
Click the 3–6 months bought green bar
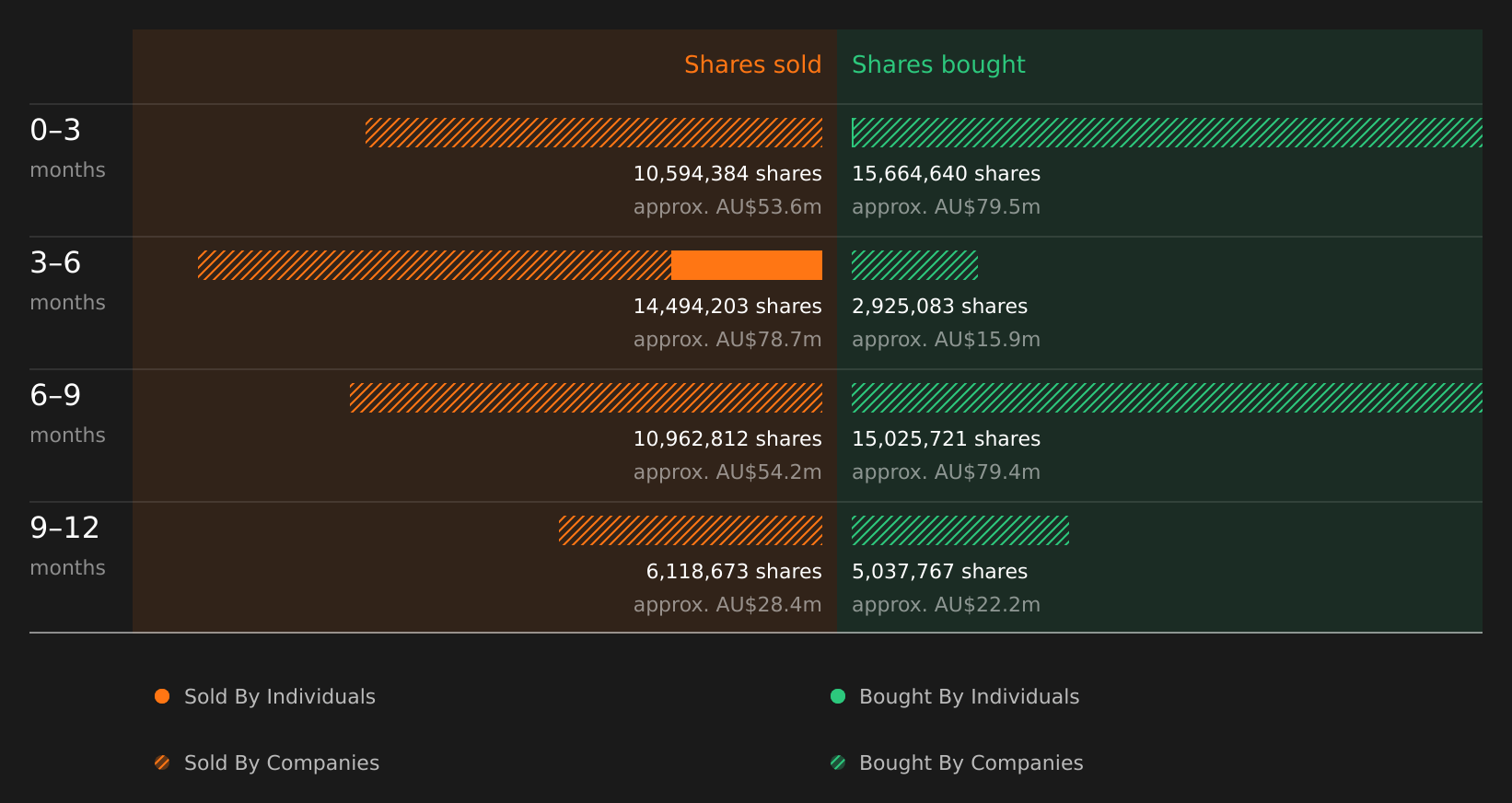pyautogui.click(x=914, y=265)
